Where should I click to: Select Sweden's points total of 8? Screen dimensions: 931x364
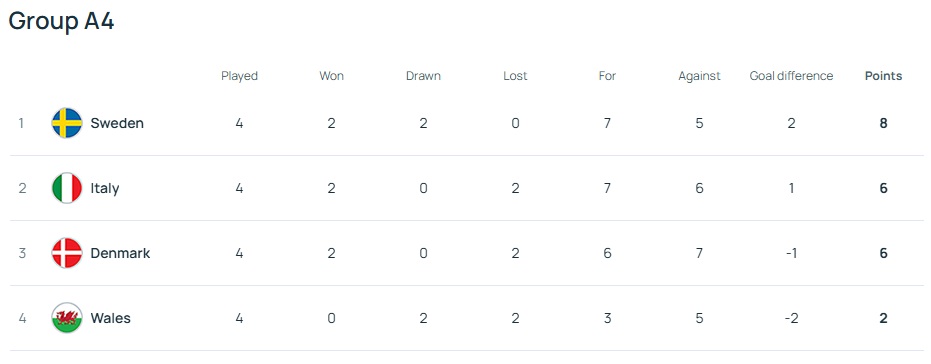[884, 123]
